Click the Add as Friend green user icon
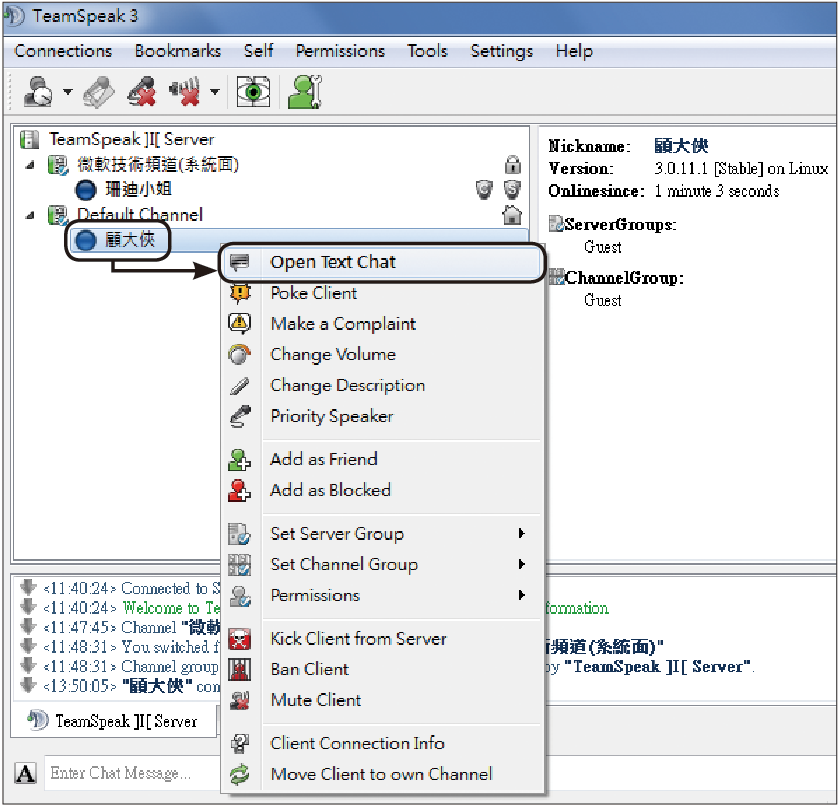This screenshot has height=808, width=840. [x=239, y=459]
